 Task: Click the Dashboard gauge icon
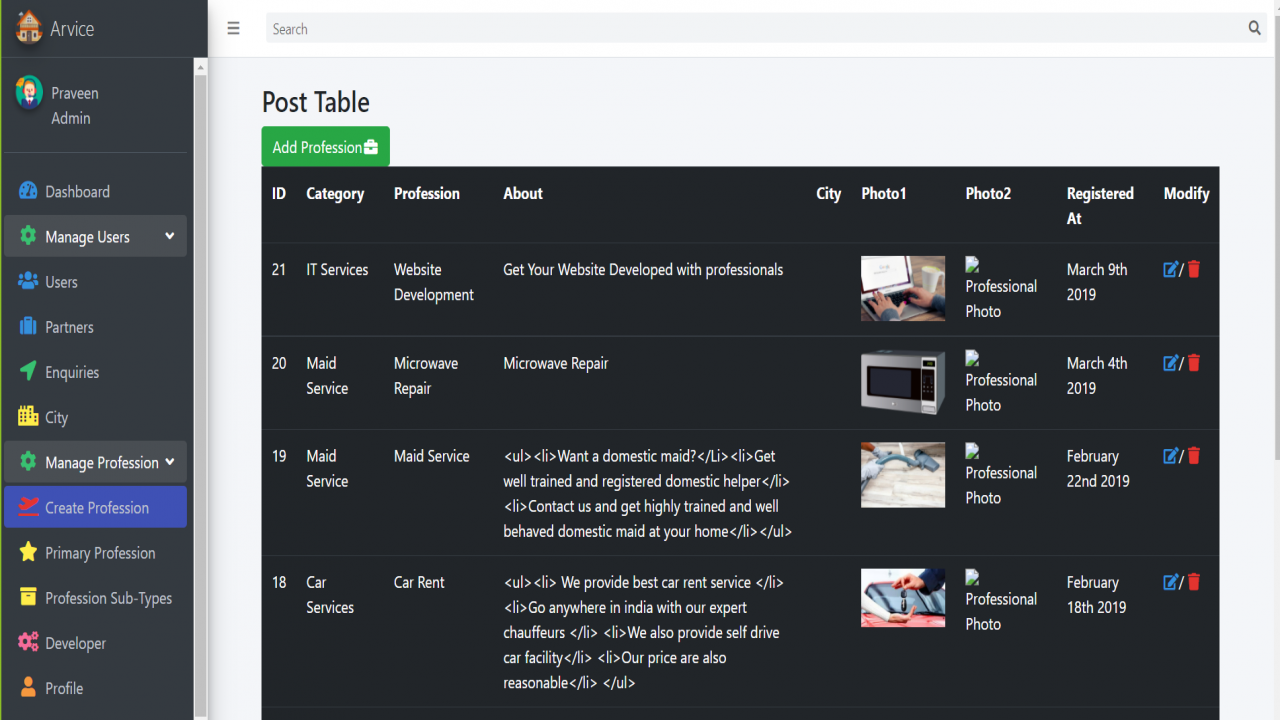[28, 191]
